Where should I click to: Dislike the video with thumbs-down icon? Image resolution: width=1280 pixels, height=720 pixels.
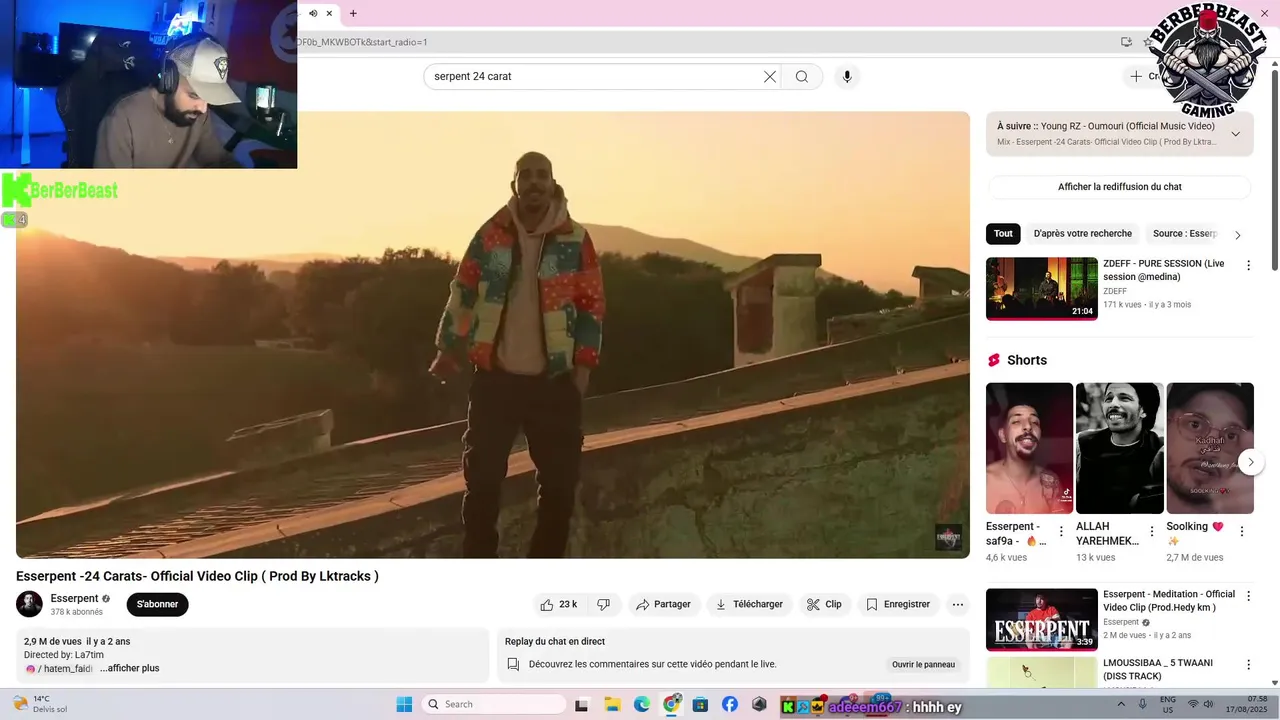click(604, 604)
